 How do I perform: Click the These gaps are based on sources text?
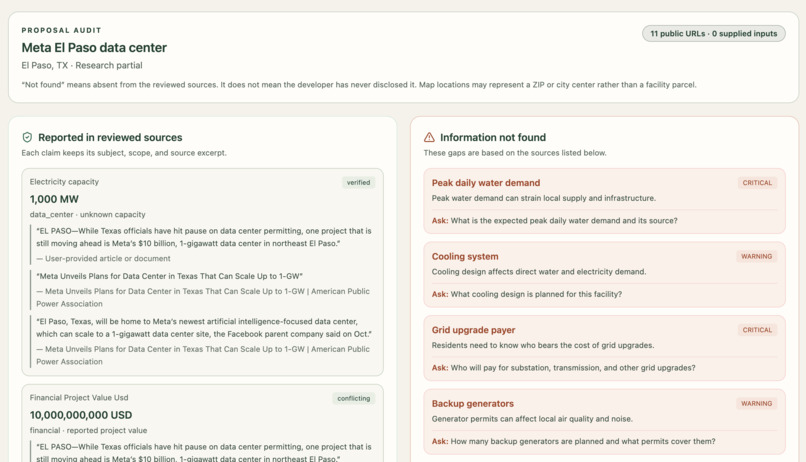tap(515, 153)
